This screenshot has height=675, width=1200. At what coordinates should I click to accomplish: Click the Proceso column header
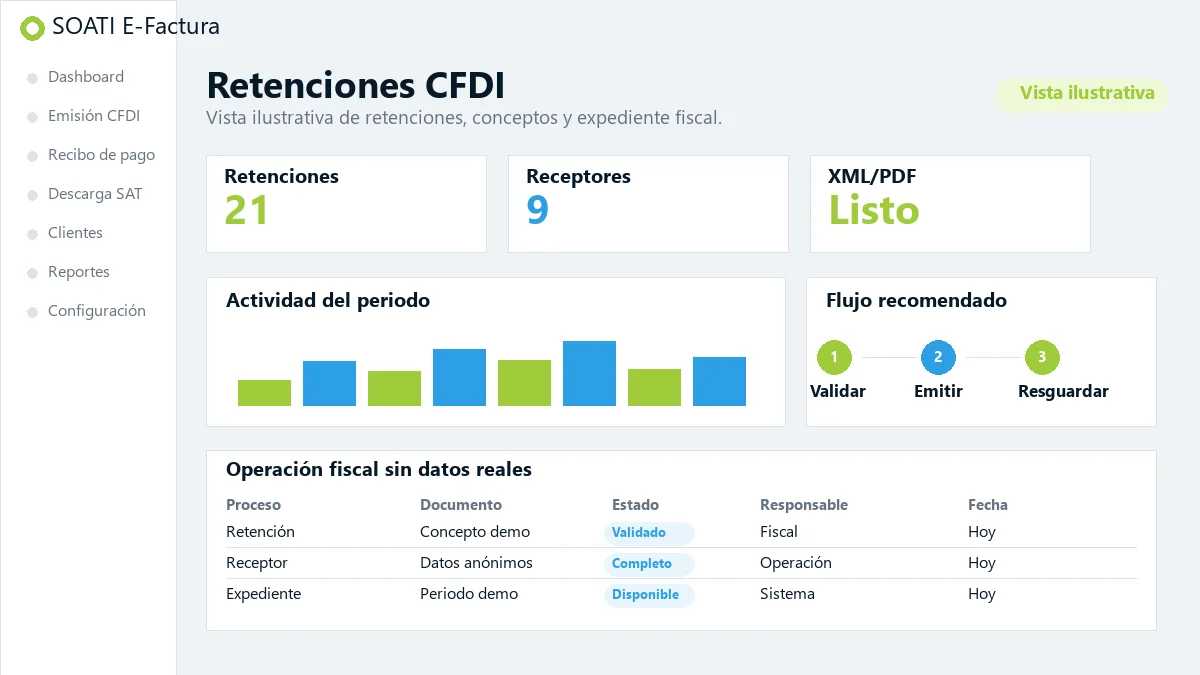tap(253, 505)
